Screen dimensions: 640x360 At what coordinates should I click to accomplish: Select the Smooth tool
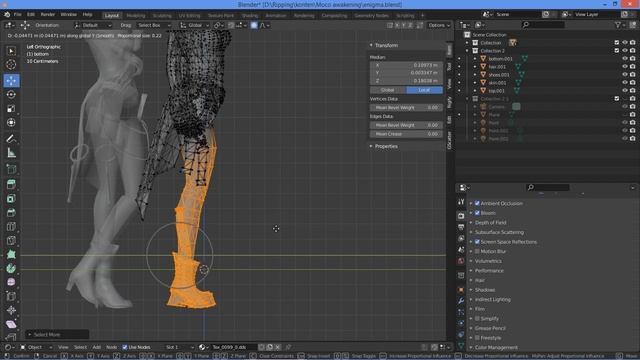click(11, 282)
